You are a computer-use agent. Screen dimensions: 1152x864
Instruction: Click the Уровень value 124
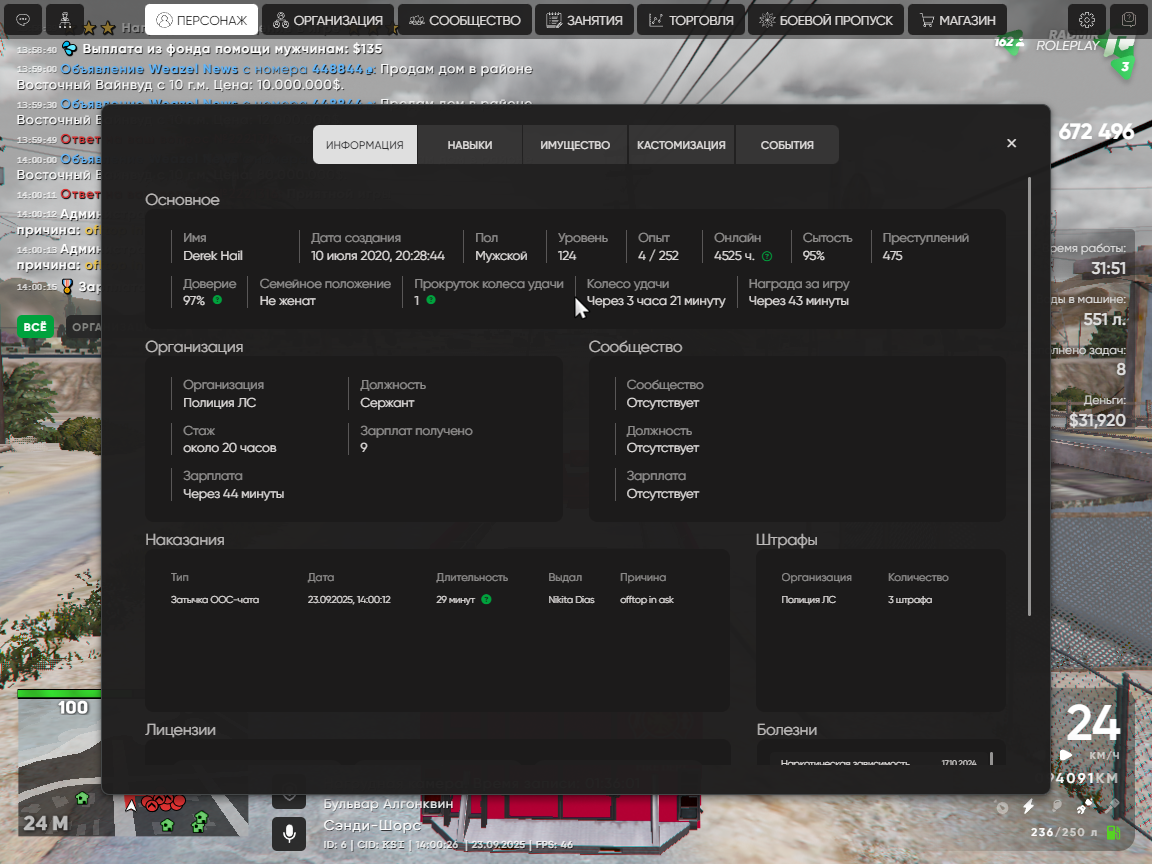click(567, 256)
